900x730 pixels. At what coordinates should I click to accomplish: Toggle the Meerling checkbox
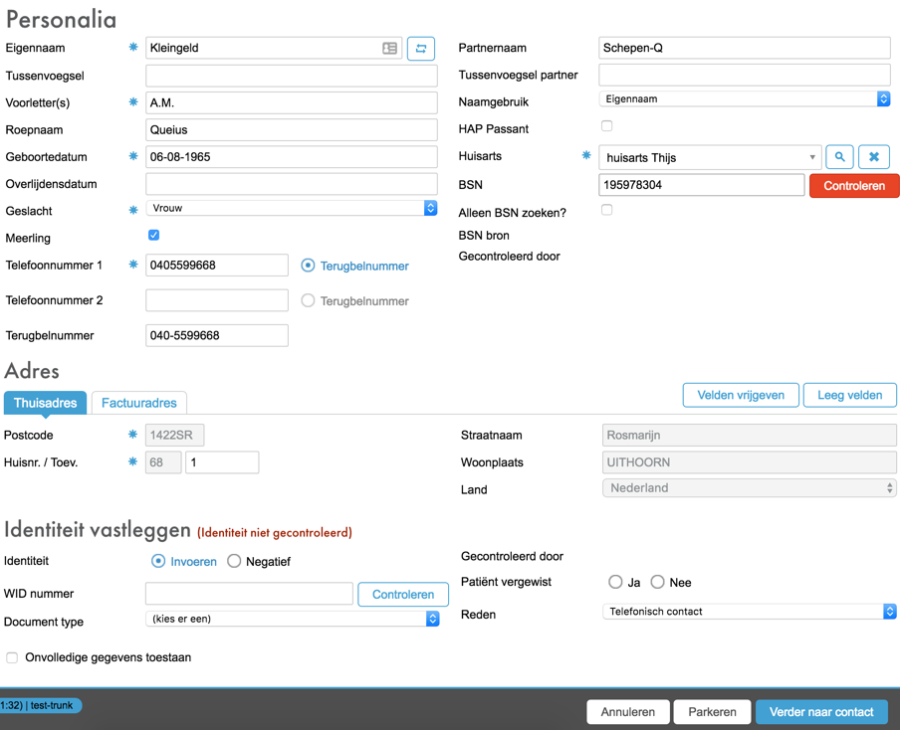tap(153, 236)
